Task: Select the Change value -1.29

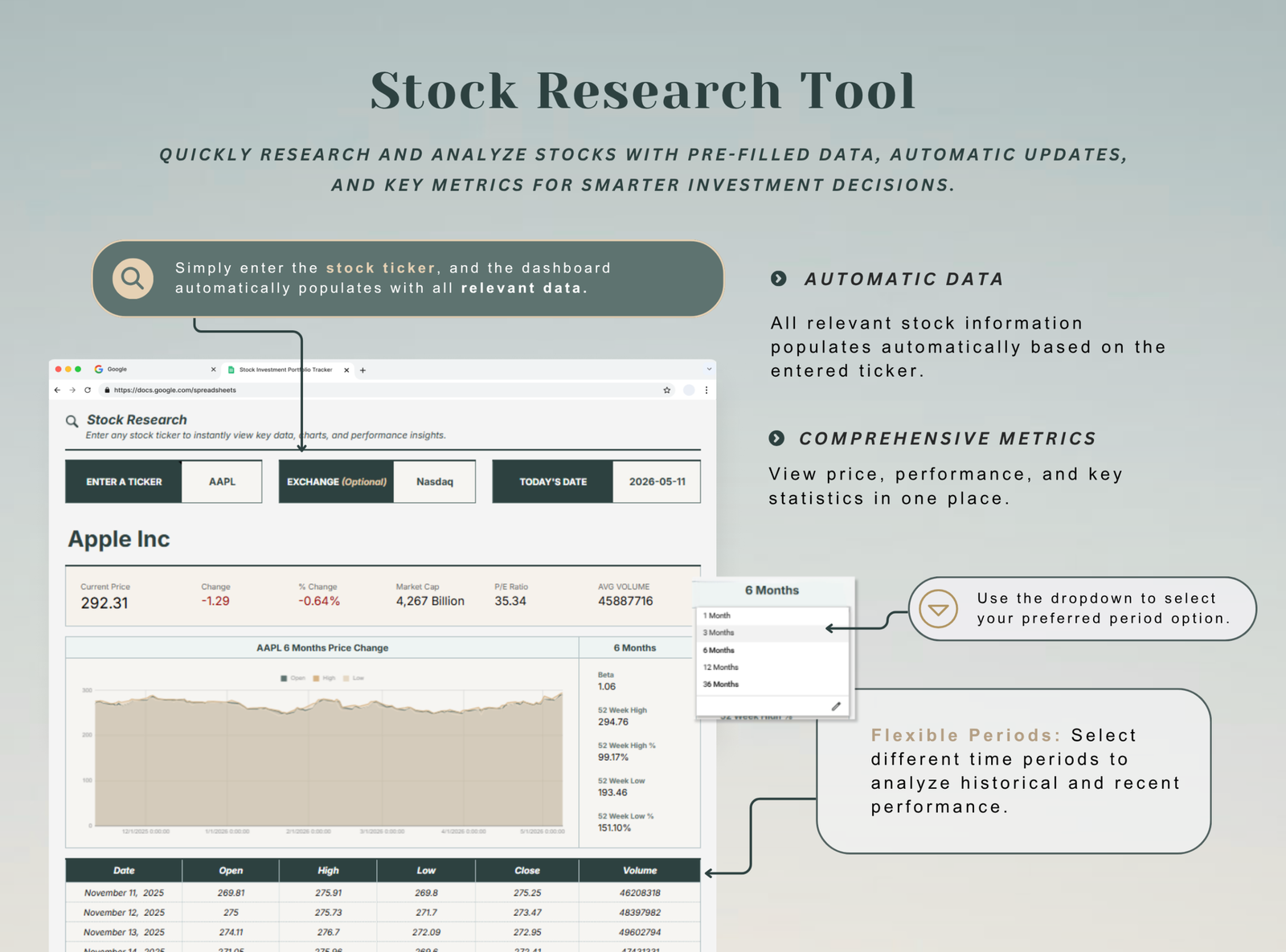Action: coord(215,601)
